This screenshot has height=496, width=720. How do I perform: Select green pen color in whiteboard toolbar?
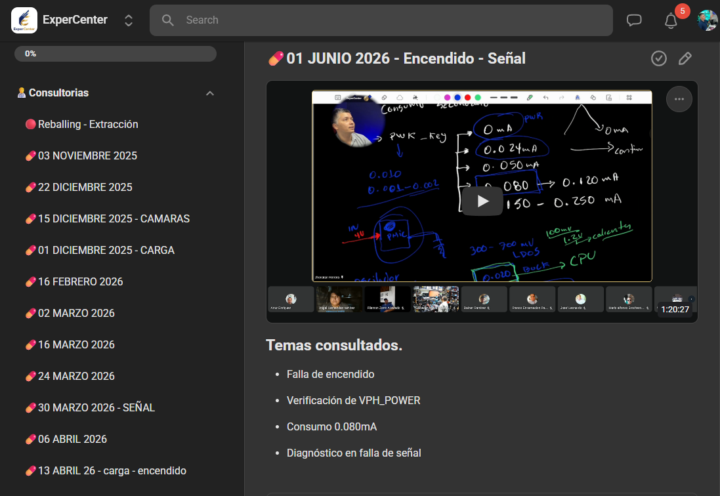click(478, 97)
